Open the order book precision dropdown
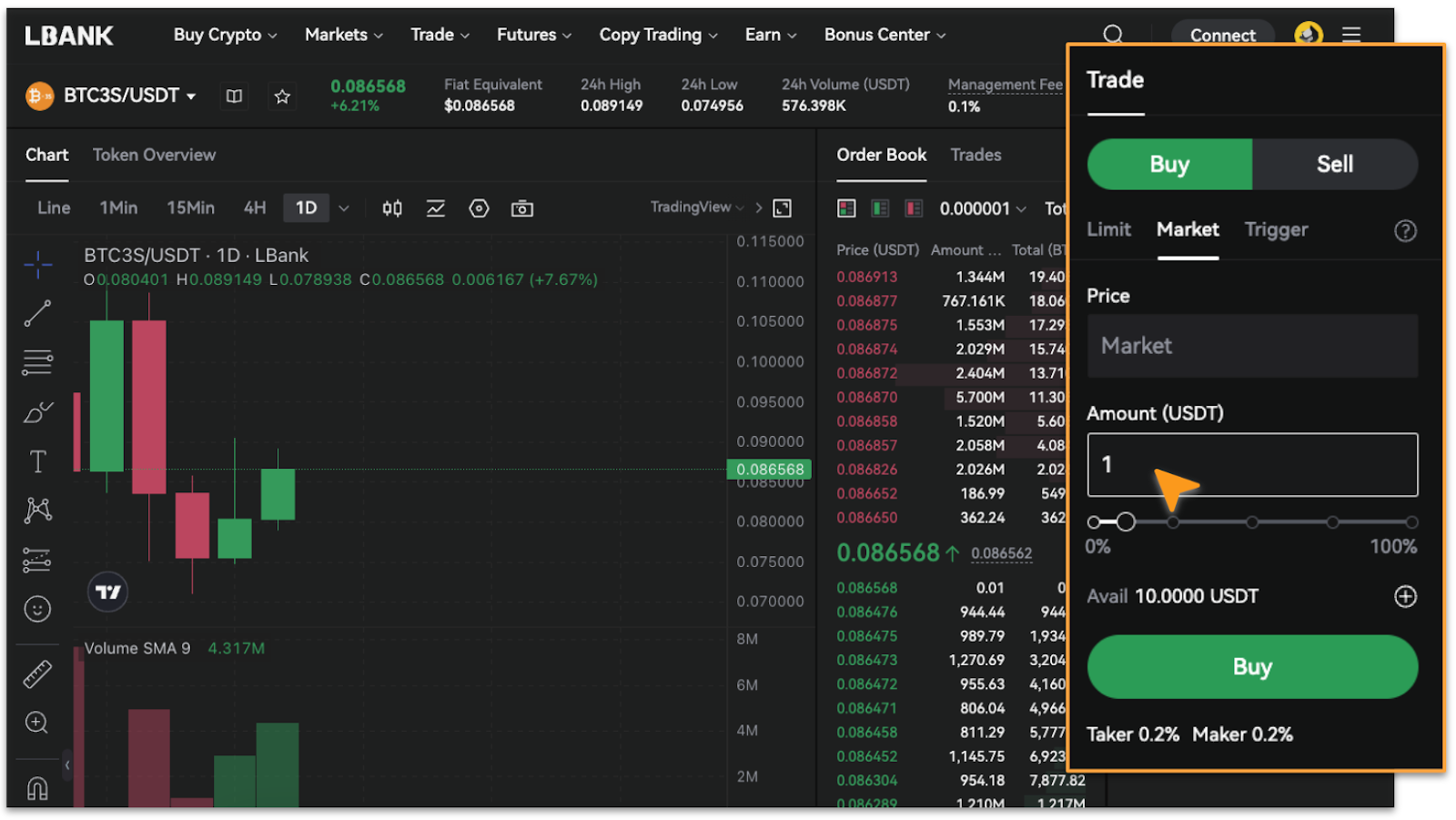Viewport: 1456px width, 820px height. [983, 208]
